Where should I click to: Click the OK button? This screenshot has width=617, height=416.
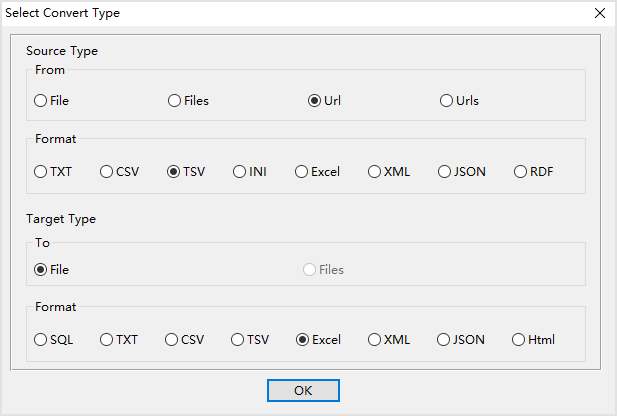[303, 390]
